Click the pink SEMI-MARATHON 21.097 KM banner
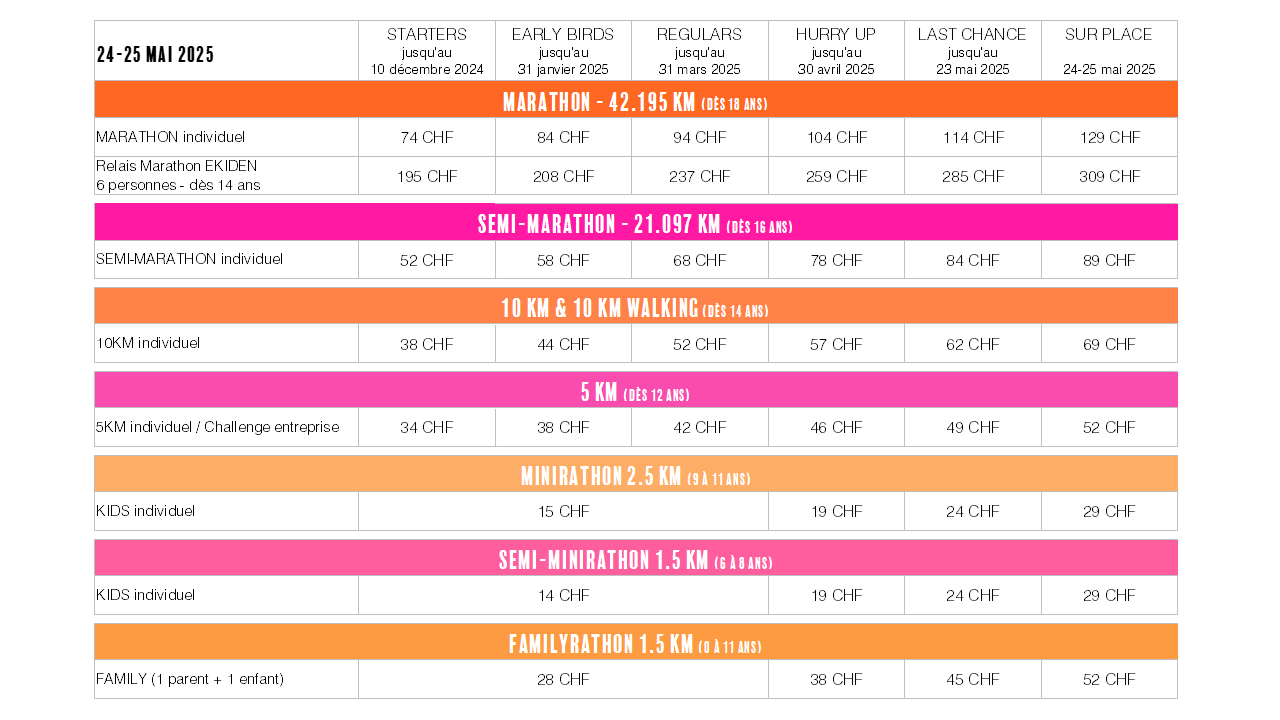The image size is (1280, 720). pos(636,223)
